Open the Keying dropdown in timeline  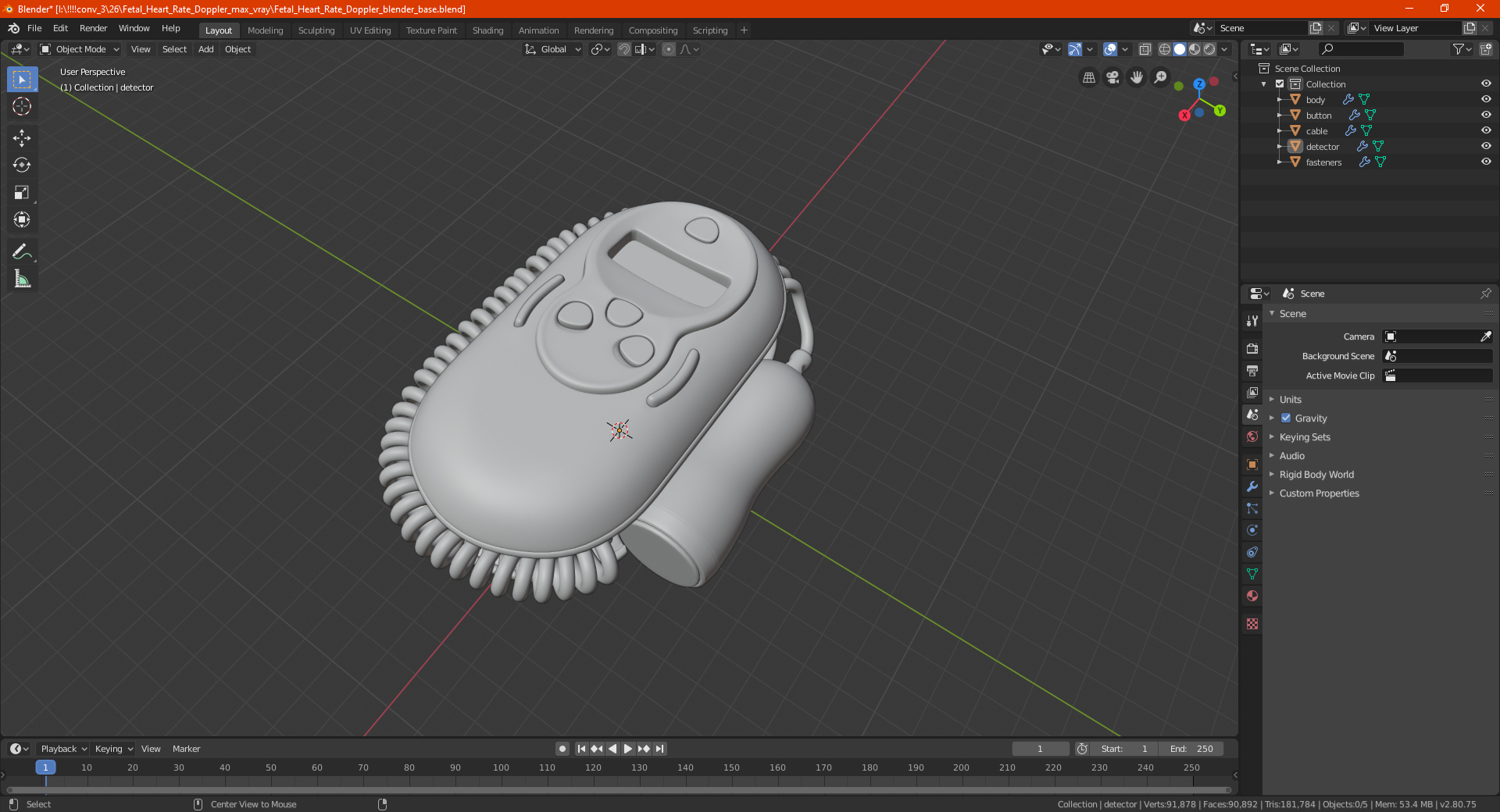point(113,749)
